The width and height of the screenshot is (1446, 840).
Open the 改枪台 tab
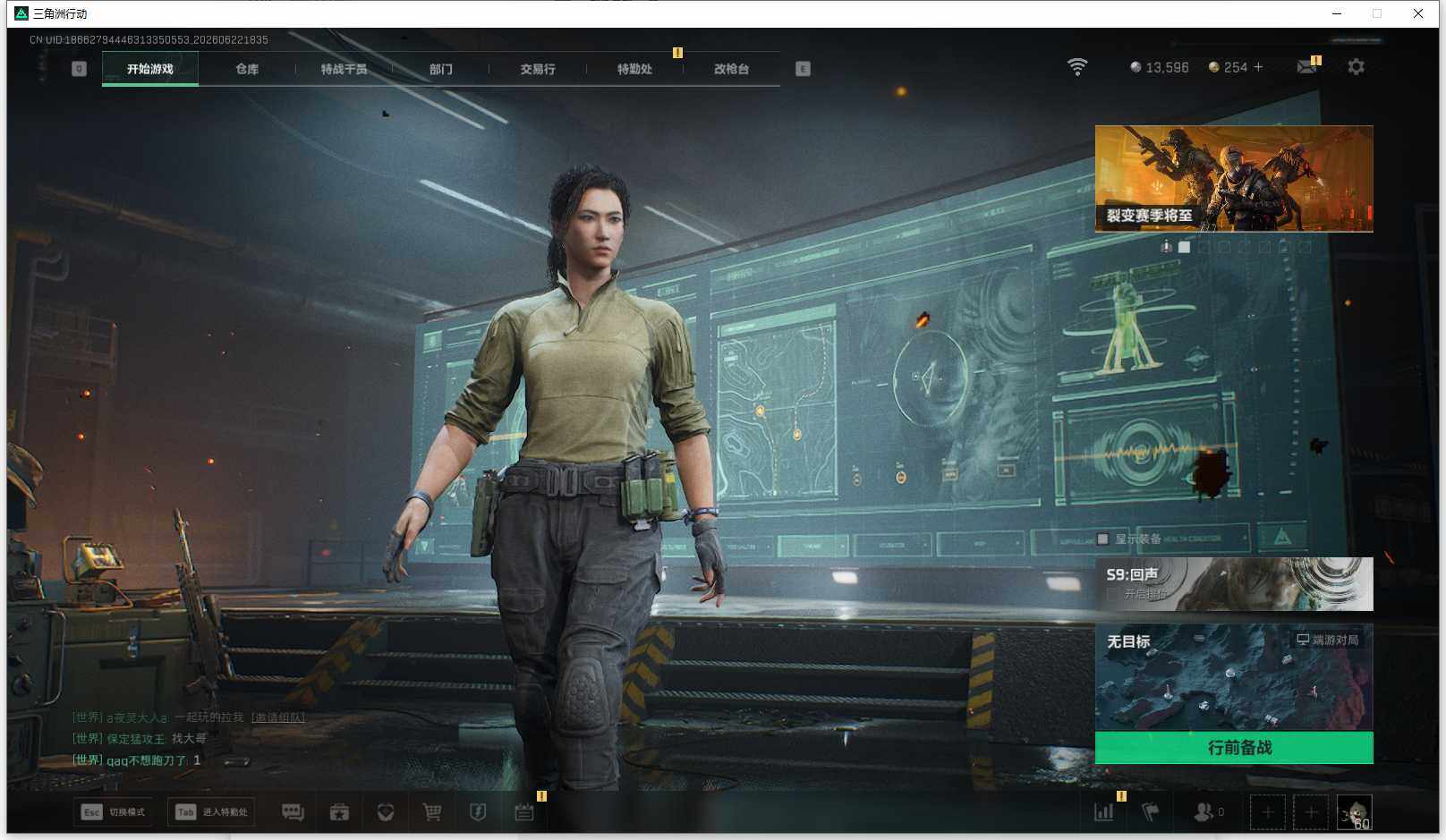[x=731, y=69]
